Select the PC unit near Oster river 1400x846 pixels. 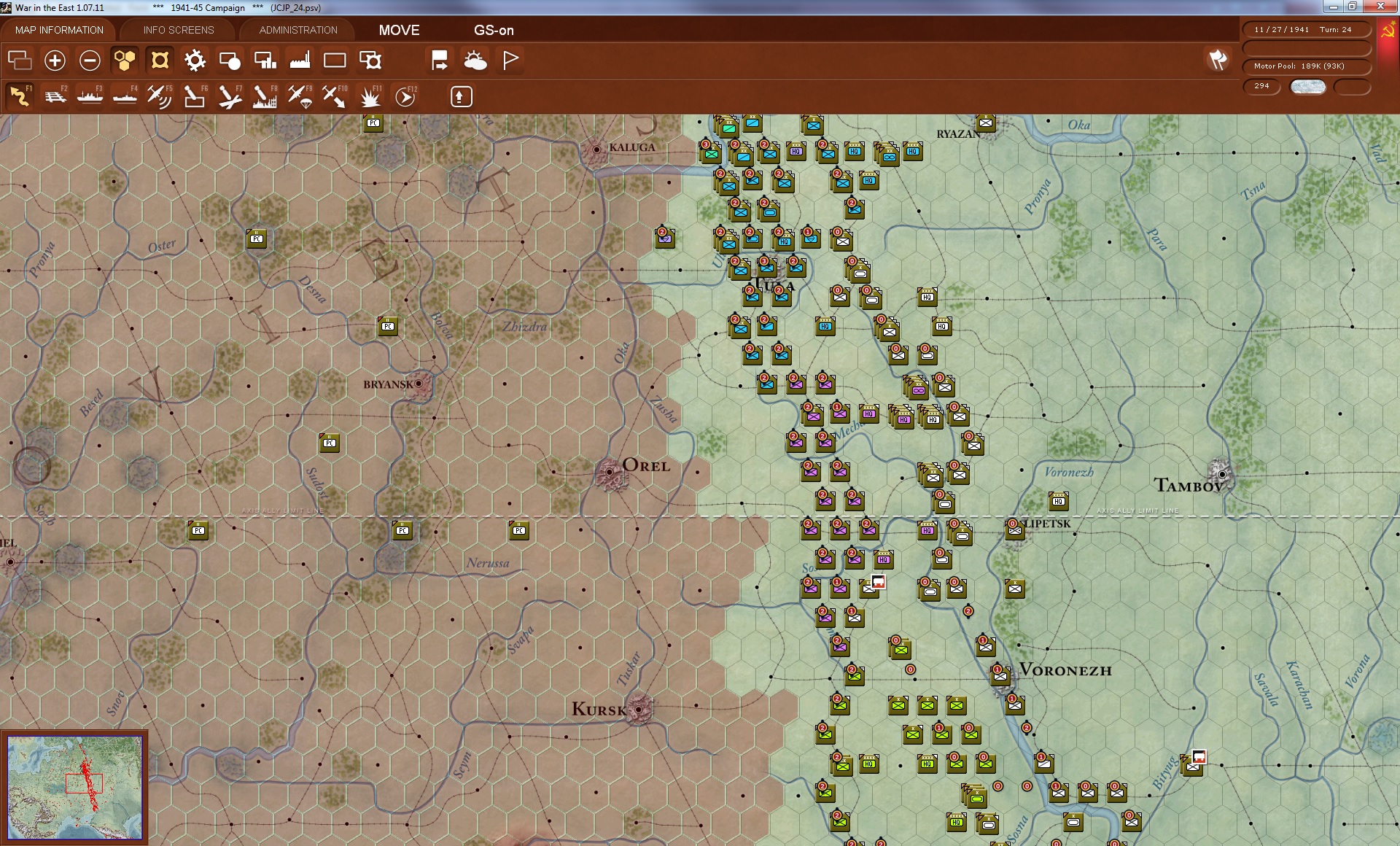click(x=257, y=238)
